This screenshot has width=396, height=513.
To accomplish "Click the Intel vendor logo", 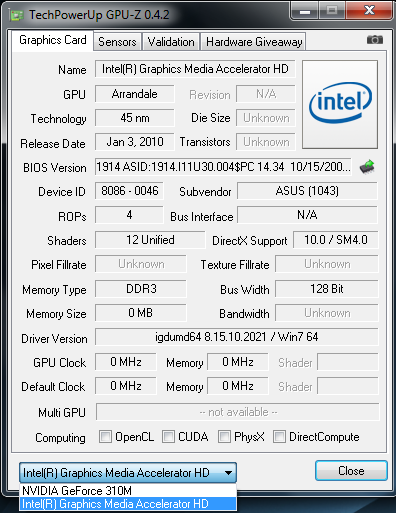I will pos(340,104).
